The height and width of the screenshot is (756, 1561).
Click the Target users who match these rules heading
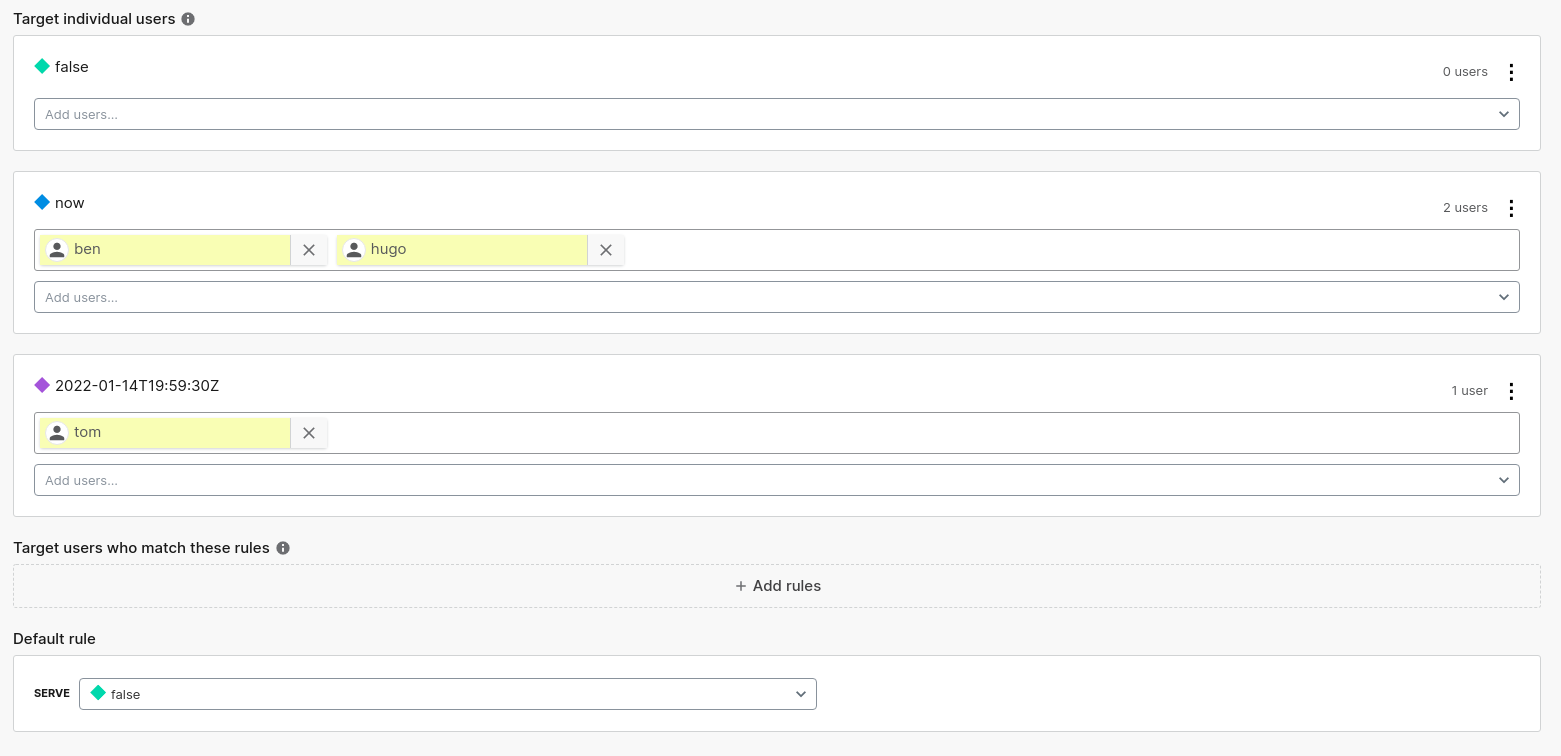[x=141, y=548]
